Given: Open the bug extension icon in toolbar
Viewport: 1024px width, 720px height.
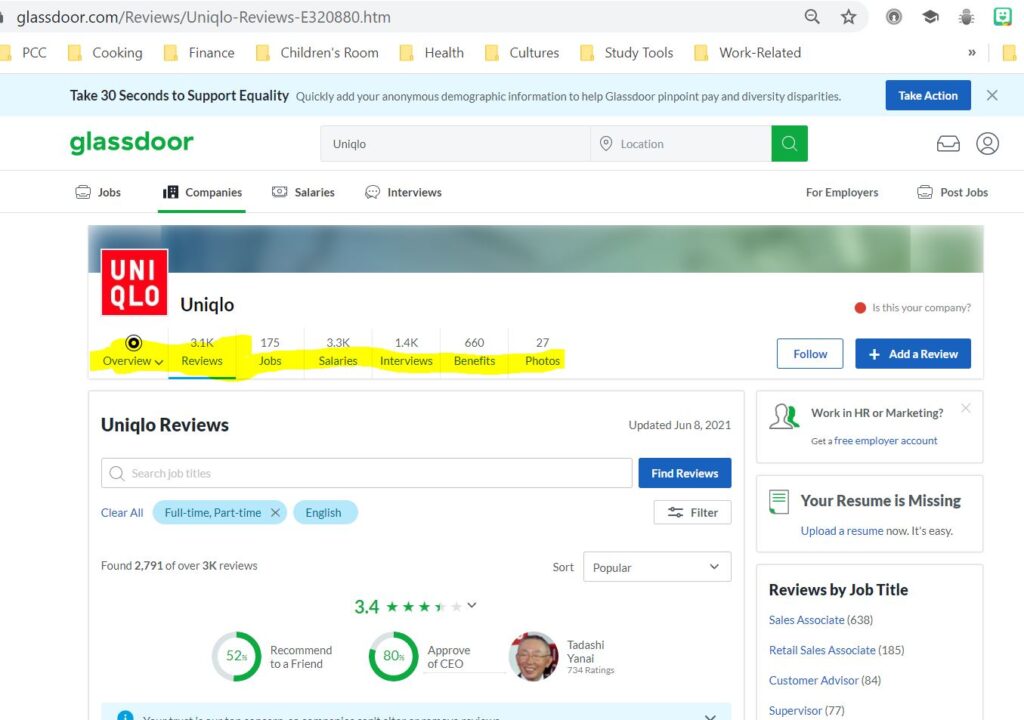Looking at the screenshot, I should coord(967,17).
